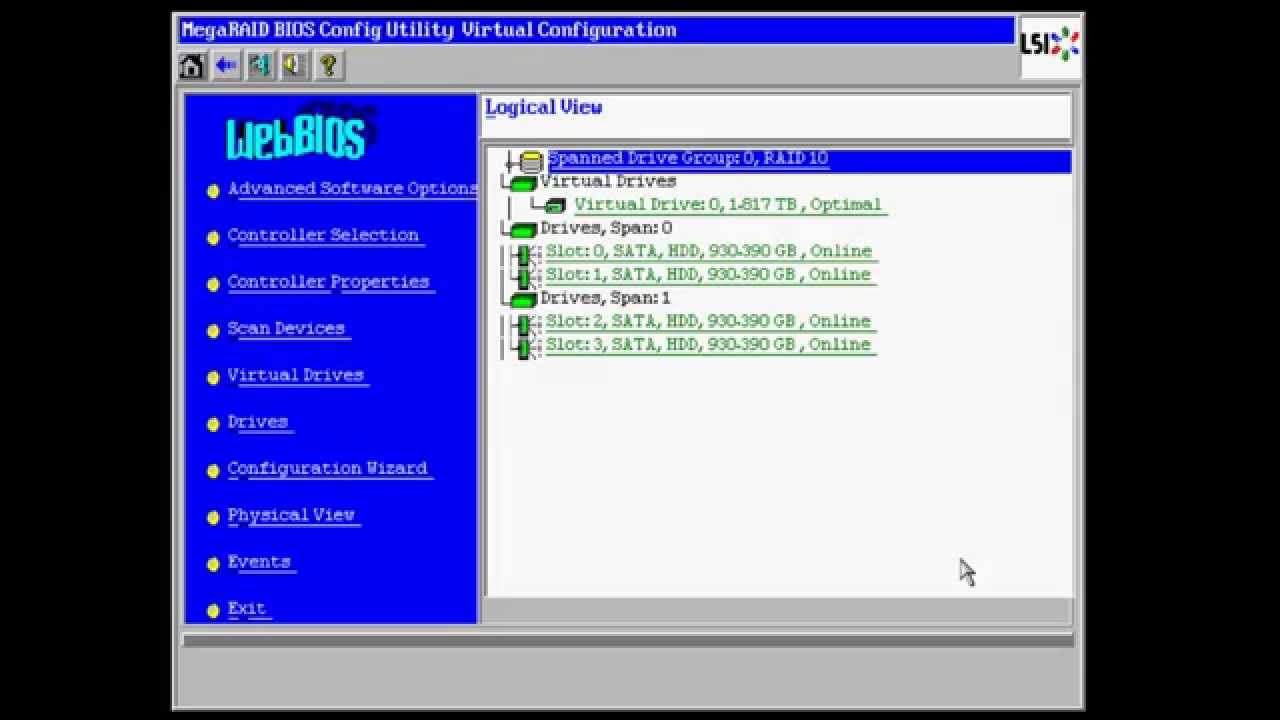
Task: Click the Home toolbar icon
Action: pyautogui.click(x=192, y=66)
